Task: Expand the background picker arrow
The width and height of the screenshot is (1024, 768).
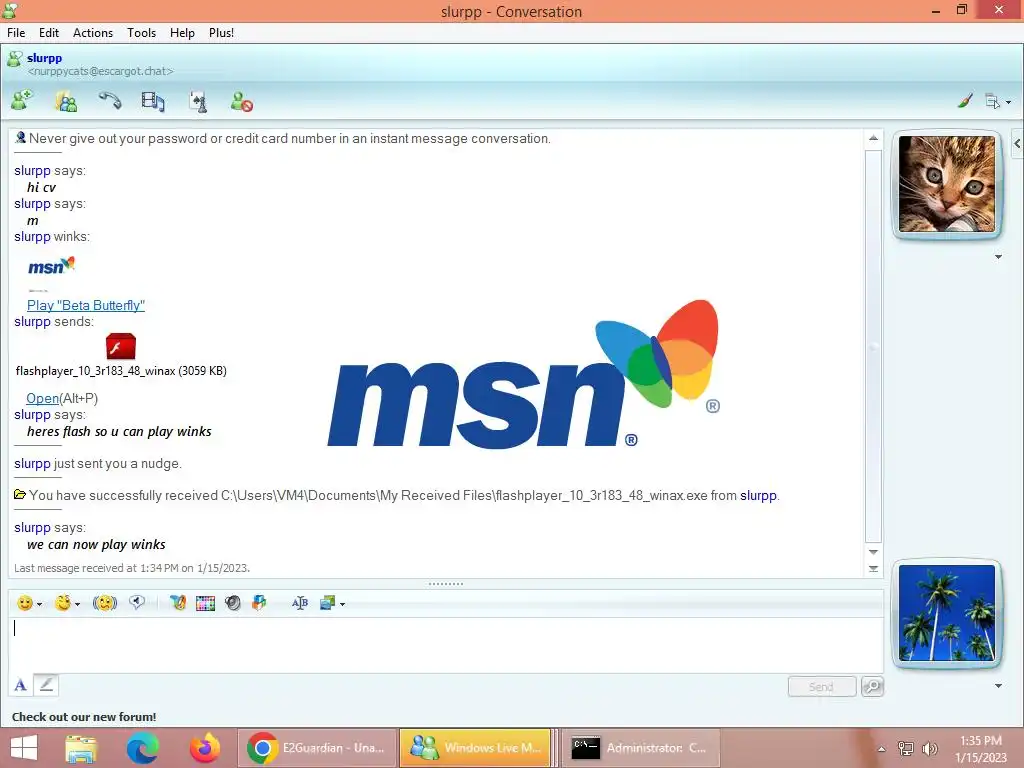Action: click(x=343, y=604)
